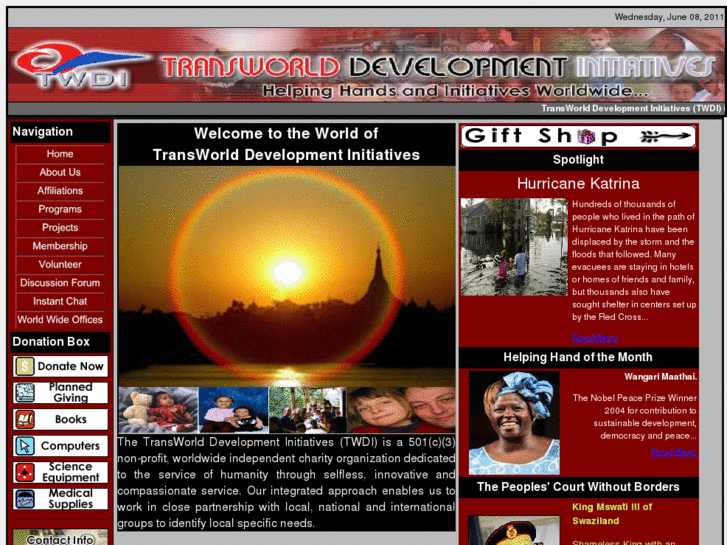Open the About Us page
Viewport: 727px width, 545px height.
pos(60,173)
